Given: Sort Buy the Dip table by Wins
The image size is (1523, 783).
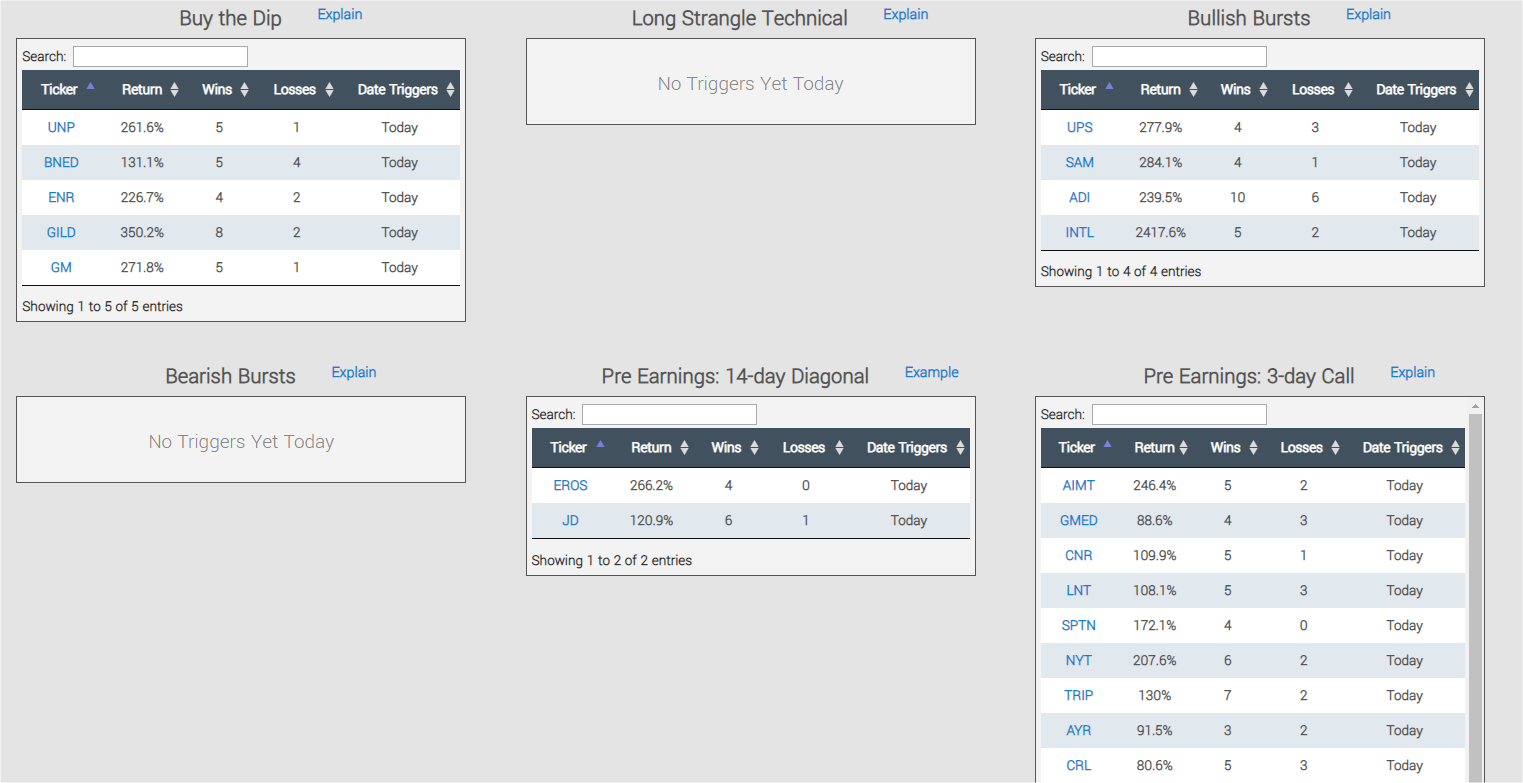Looking at the screenshot, I should [225, 90].
